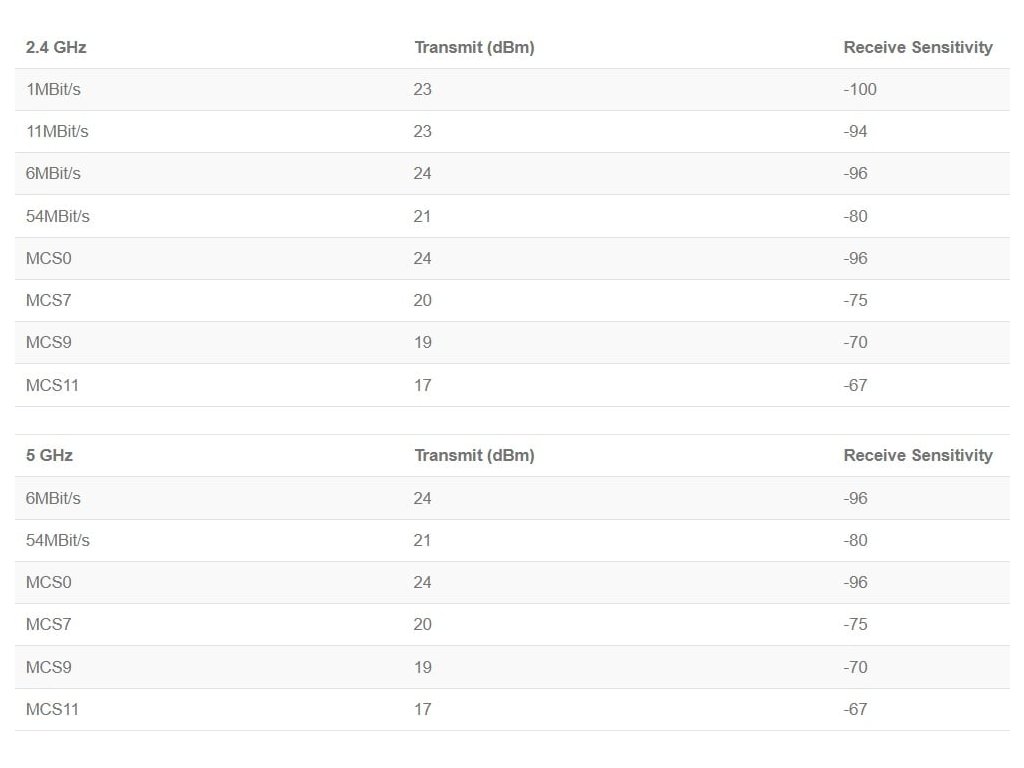
Task: Click Receive Sensitivity header in 2.4 GHz table
Action: point(918,47)
